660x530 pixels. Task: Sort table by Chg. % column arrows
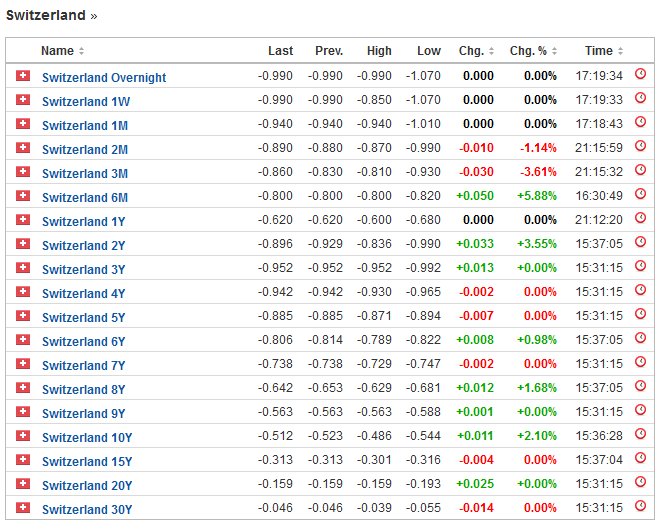554,51
